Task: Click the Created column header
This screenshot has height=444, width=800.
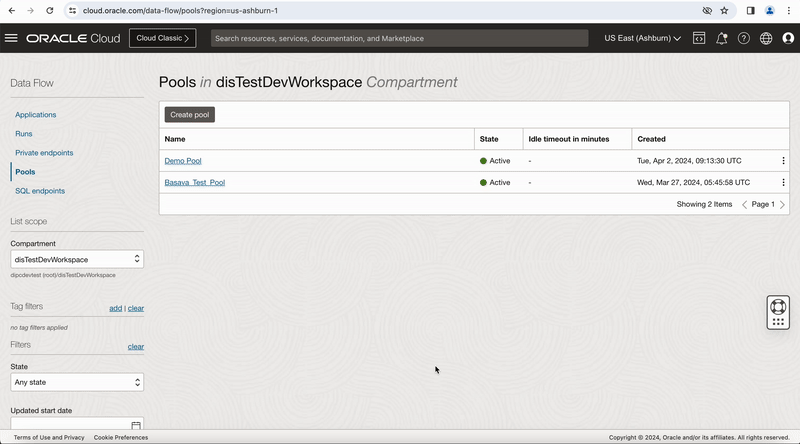Action: (x=652, y=139)
